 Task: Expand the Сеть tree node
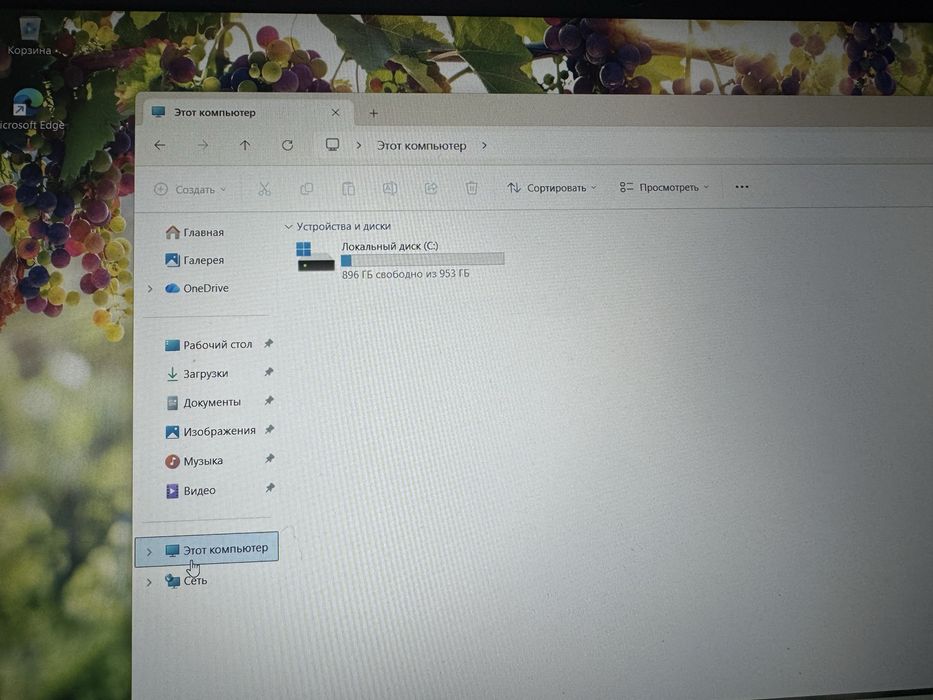click(x=149, y=582)
